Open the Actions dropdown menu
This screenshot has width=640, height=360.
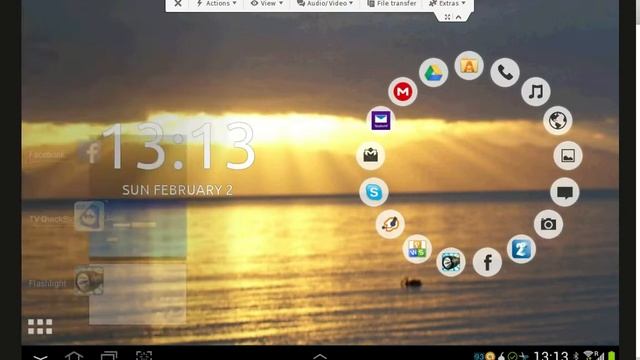tap(216, 3)
